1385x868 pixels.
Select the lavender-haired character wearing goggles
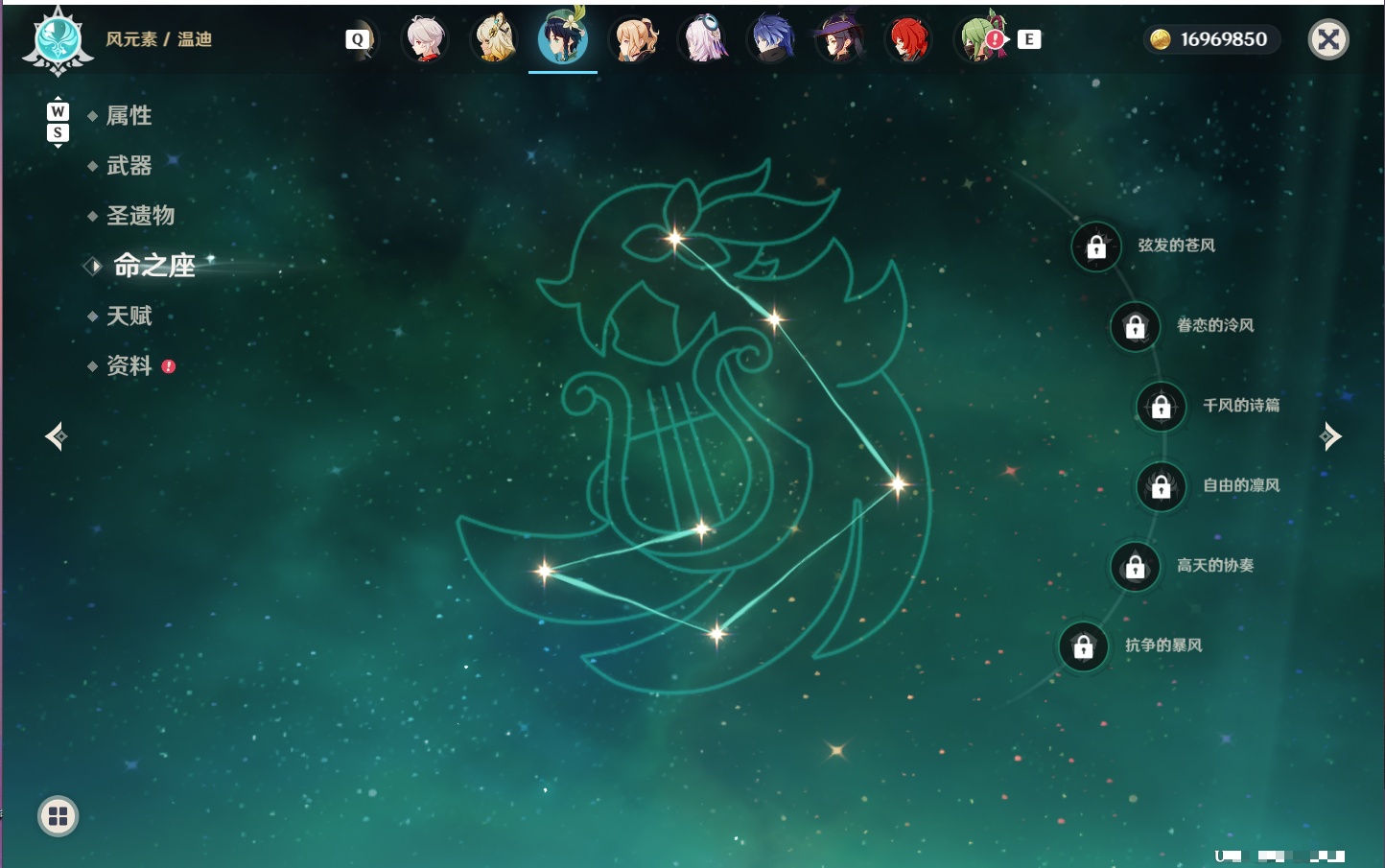tap(704, 39)
